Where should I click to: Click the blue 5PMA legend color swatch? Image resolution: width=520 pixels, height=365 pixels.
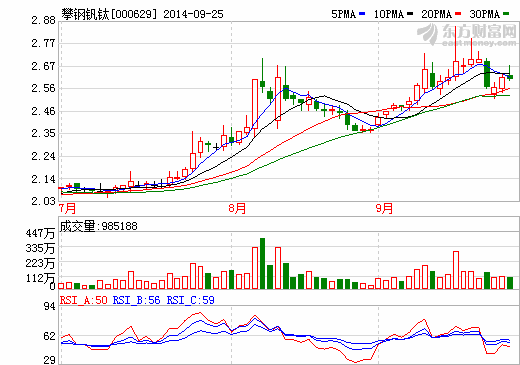coord(362,14)
